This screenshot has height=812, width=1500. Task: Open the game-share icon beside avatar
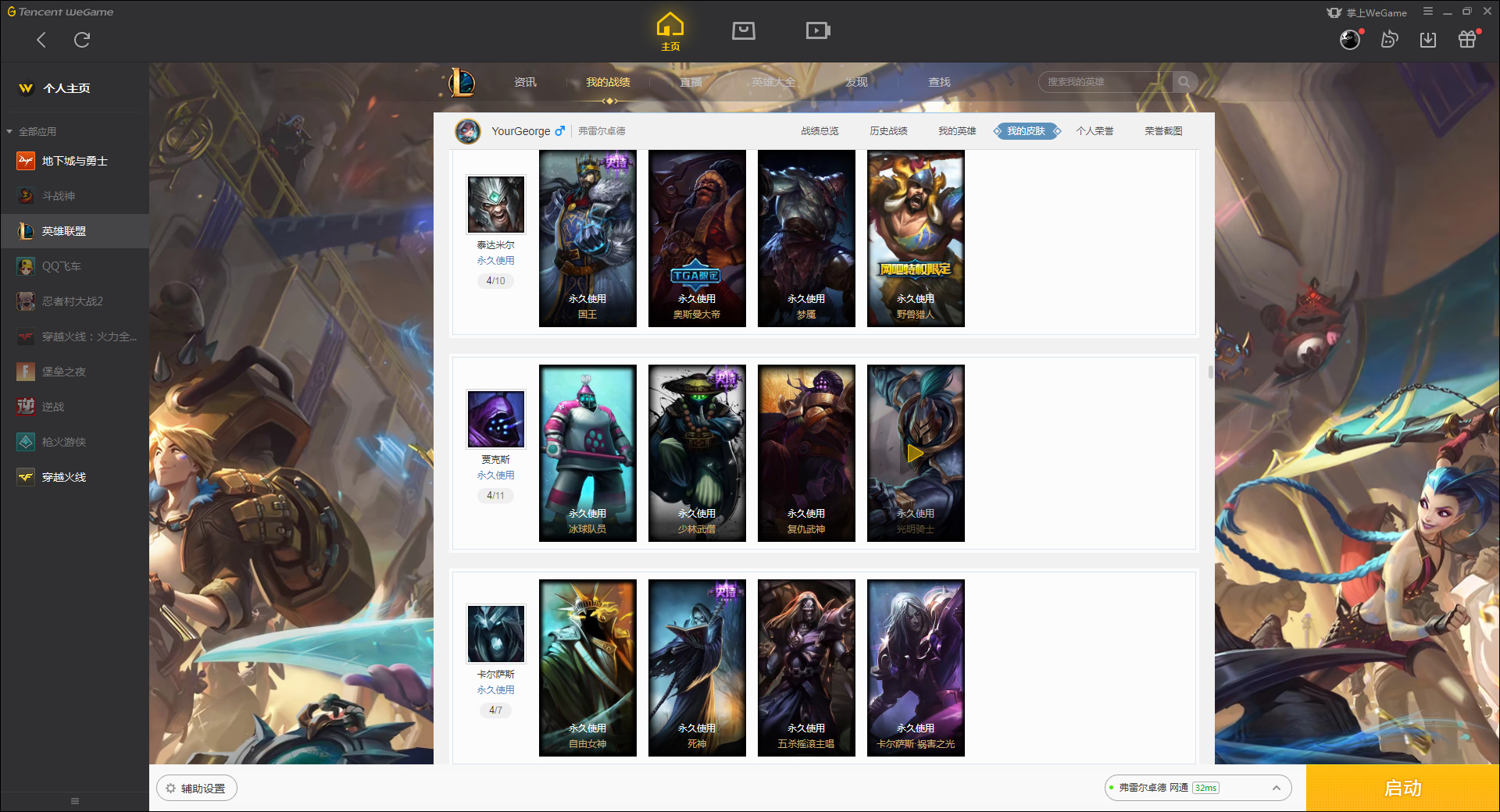1389,39
